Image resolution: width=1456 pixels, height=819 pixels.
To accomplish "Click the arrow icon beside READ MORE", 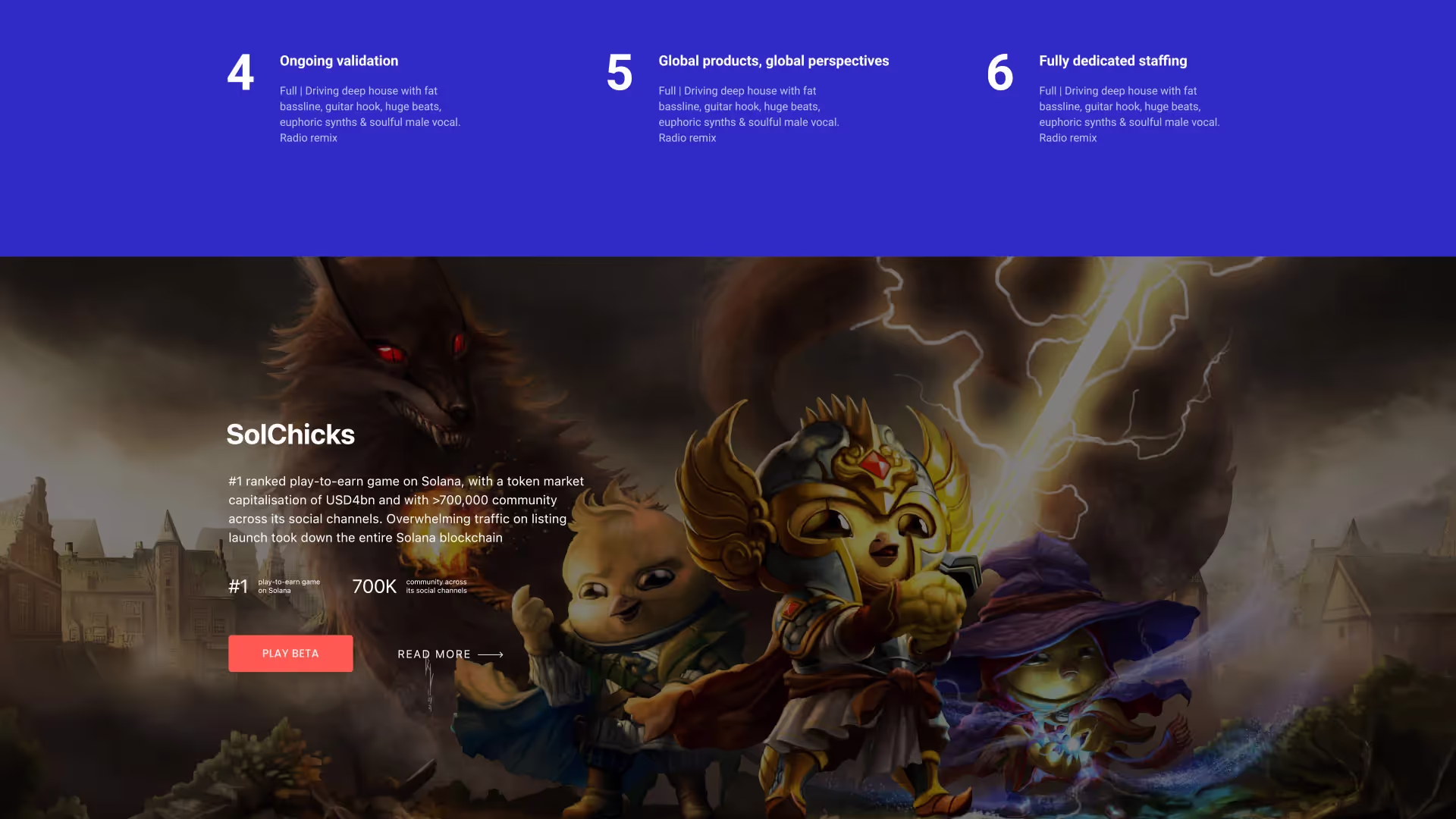I will point(491,654).
